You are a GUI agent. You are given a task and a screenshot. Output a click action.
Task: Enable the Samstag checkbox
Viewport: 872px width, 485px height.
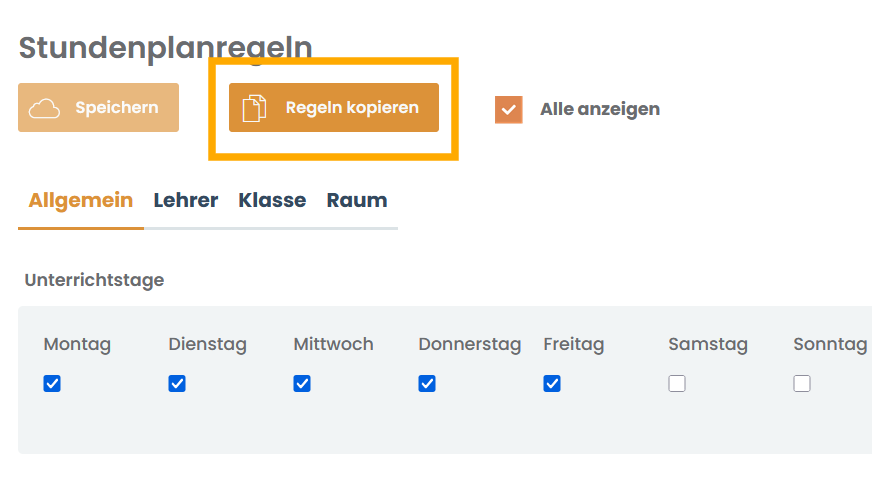[677, 383]
